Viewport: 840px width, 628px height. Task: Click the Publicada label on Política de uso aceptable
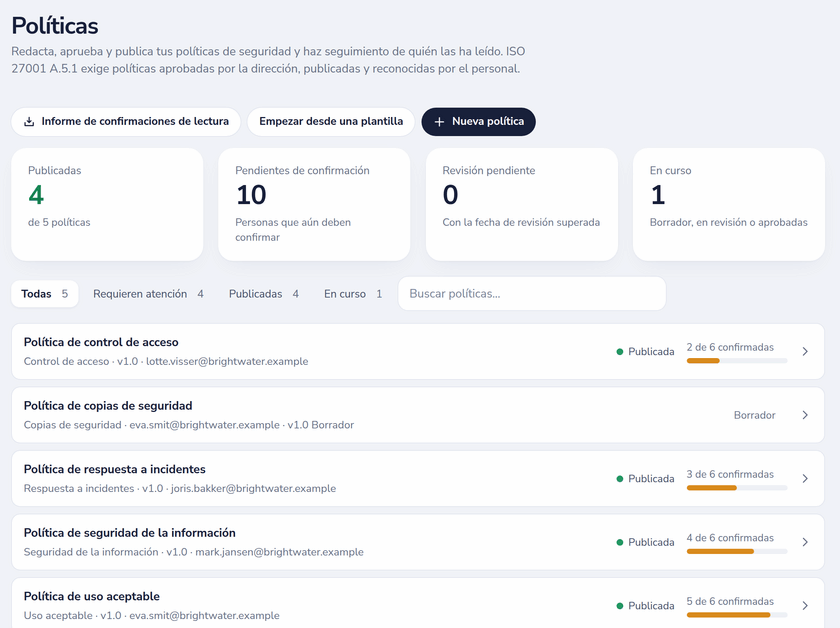click(x=651, y=605)
